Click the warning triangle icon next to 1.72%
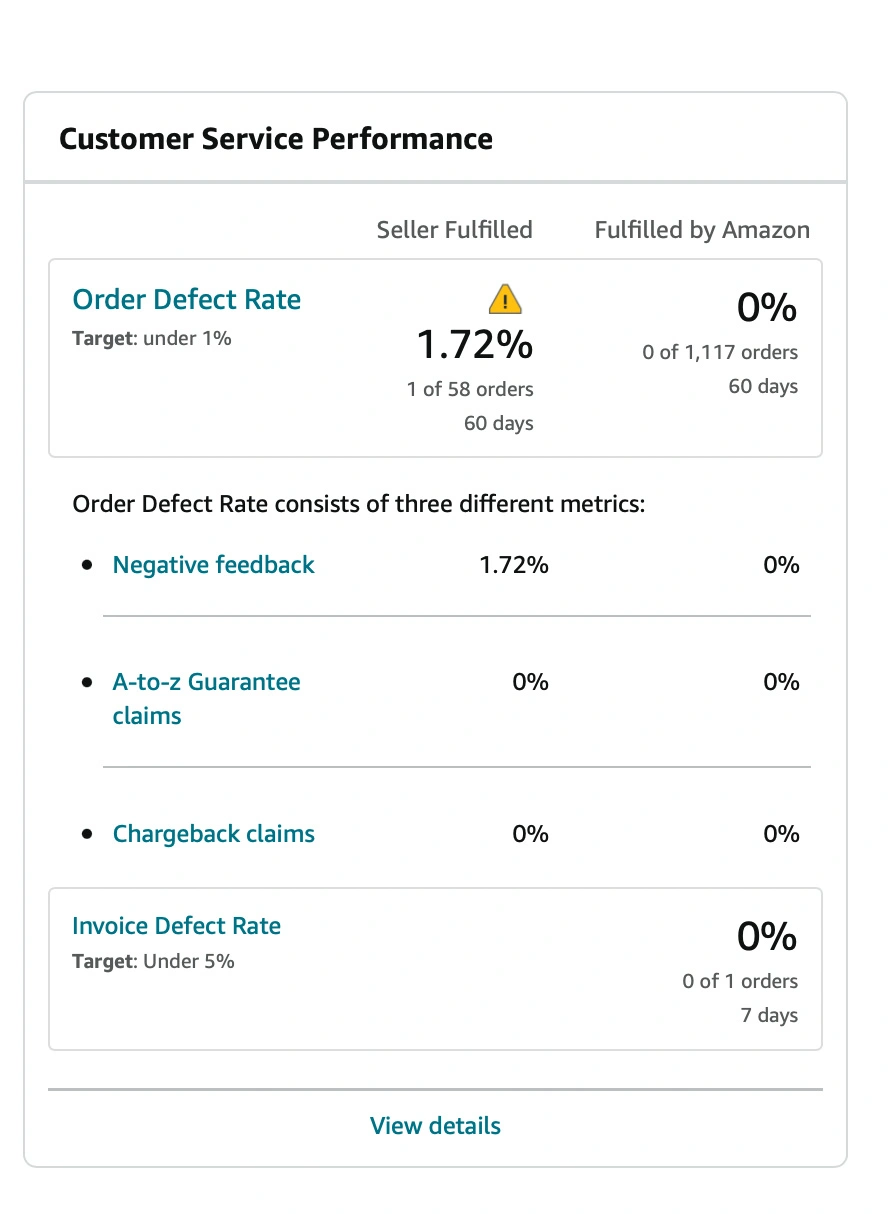Viewport: 896px width, 1214px height. (504, 299)
